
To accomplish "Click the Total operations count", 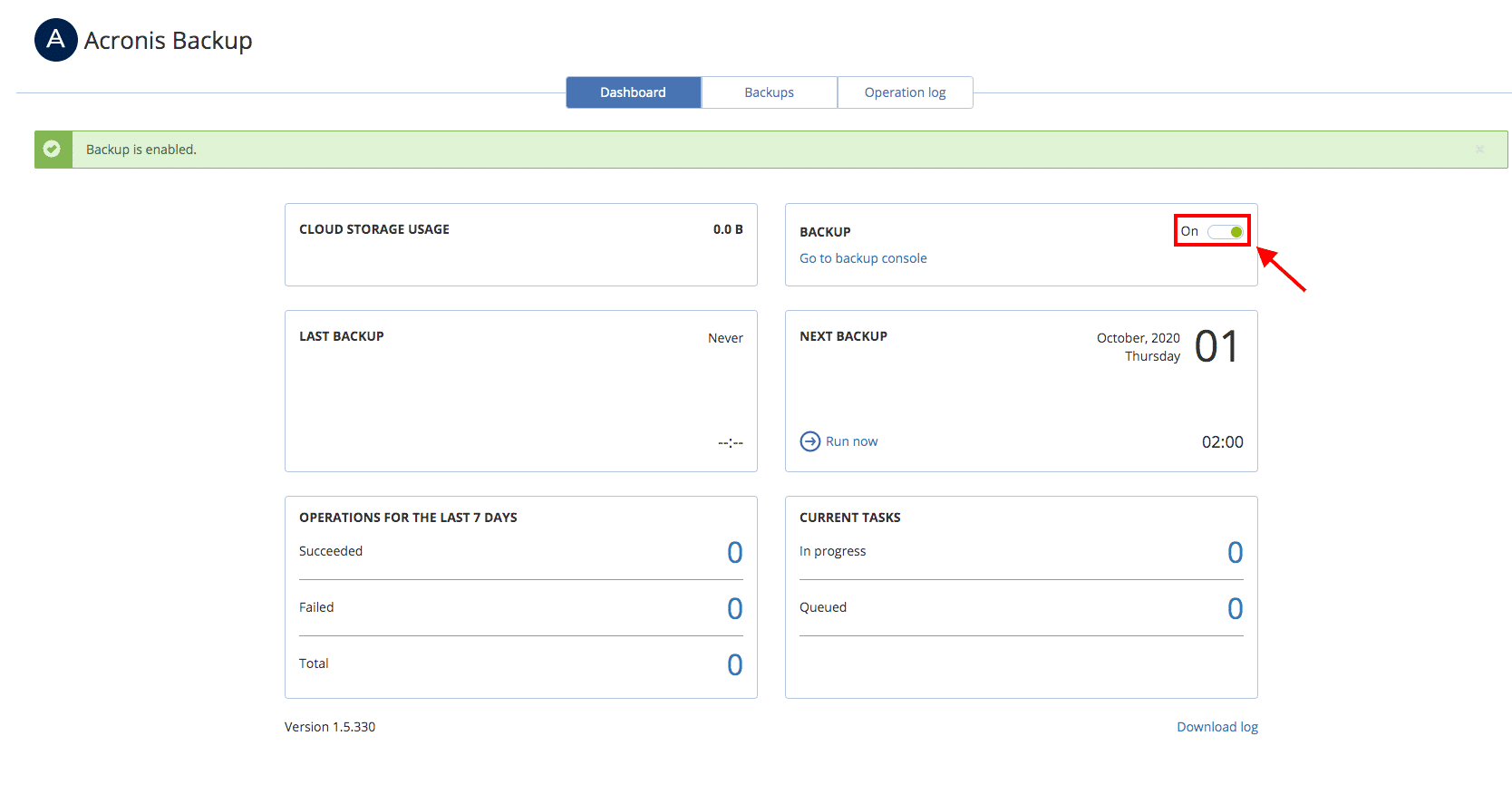I will (x=735, y=664).
